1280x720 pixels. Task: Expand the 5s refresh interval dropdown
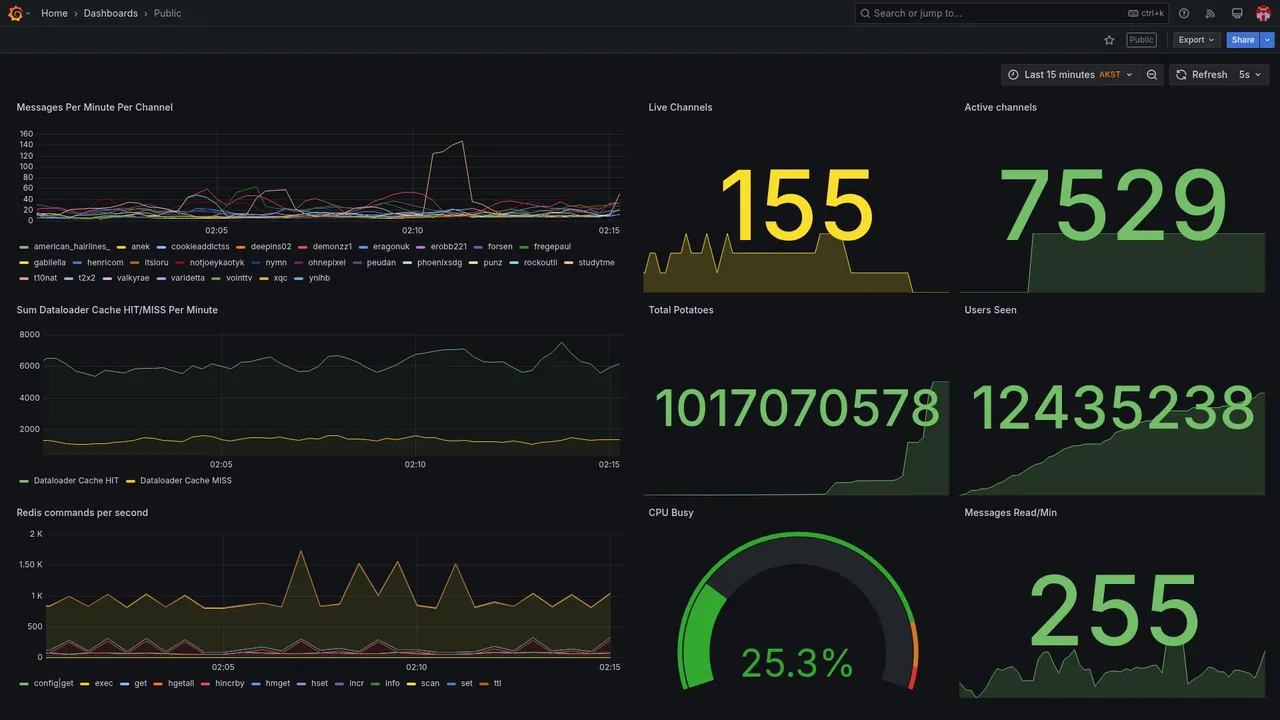(x=1250, y=75)
